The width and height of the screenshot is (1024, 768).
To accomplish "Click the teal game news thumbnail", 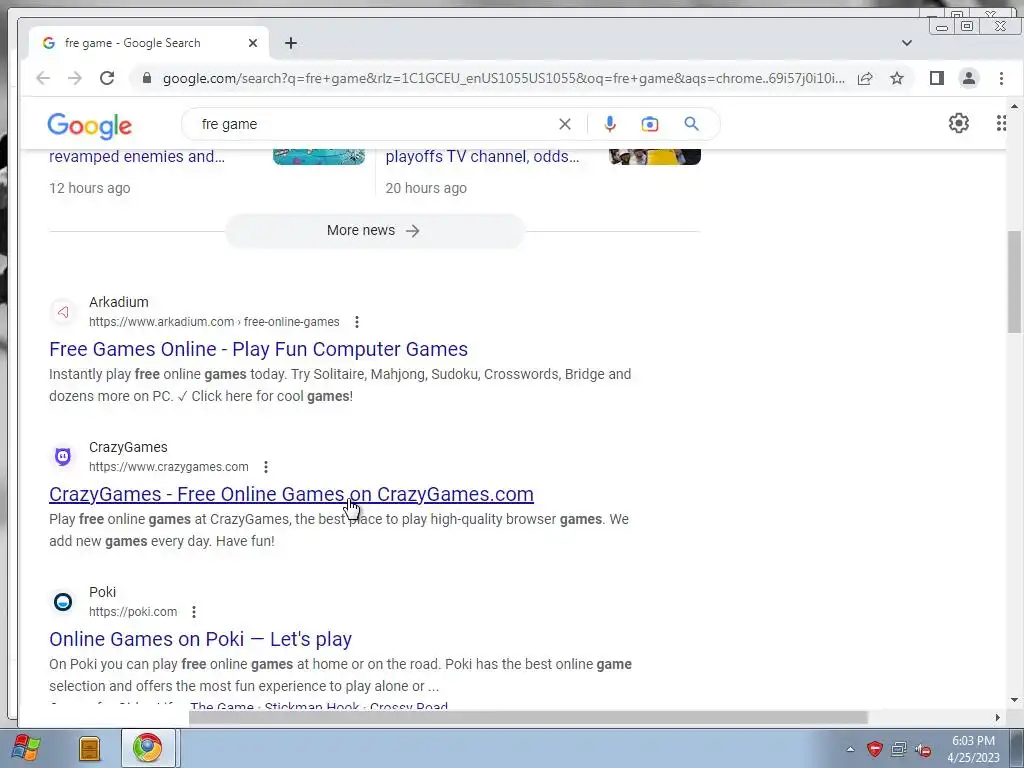I will [x=319, y=157].
